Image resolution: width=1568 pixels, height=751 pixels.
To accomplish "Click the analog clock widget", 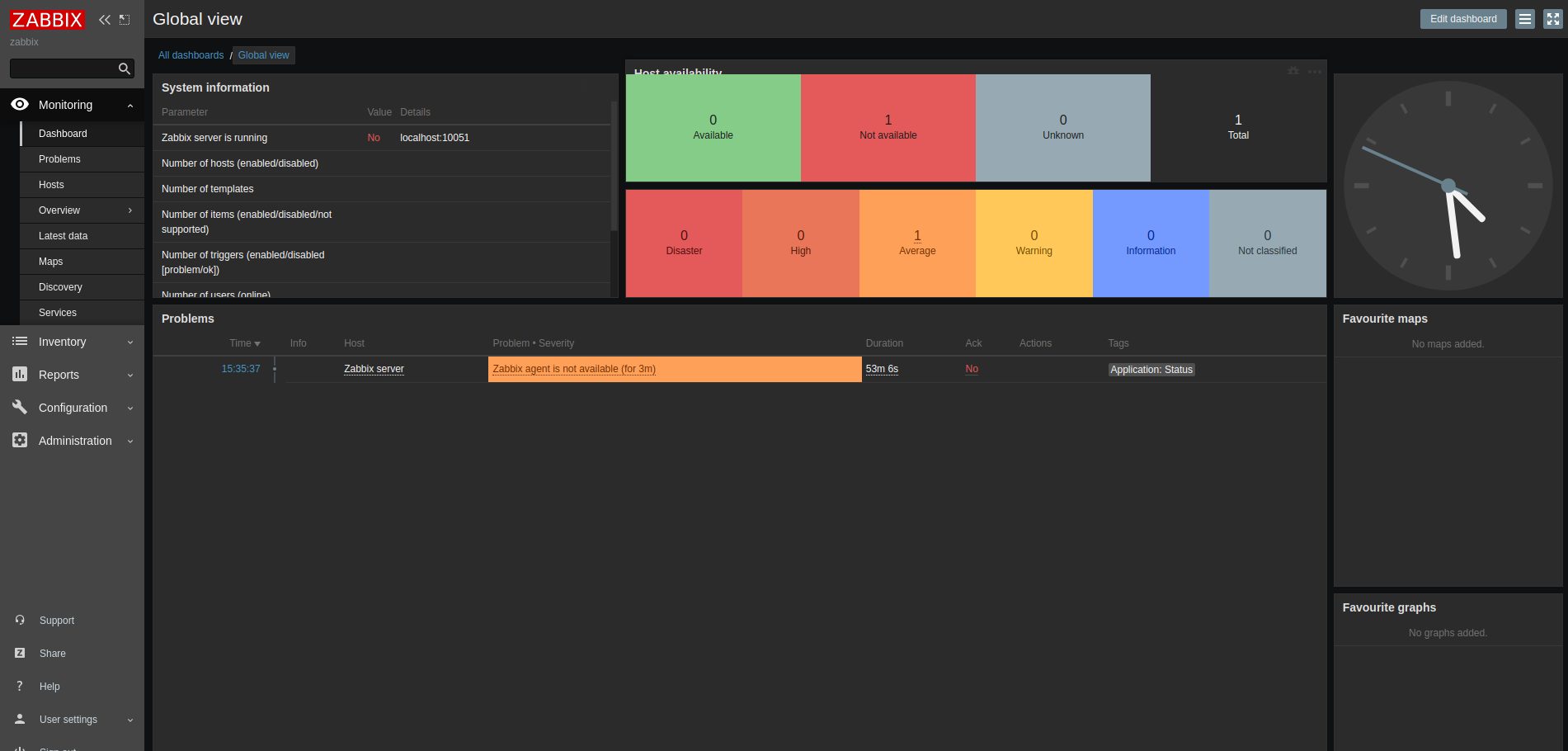I will (1448, 186).
